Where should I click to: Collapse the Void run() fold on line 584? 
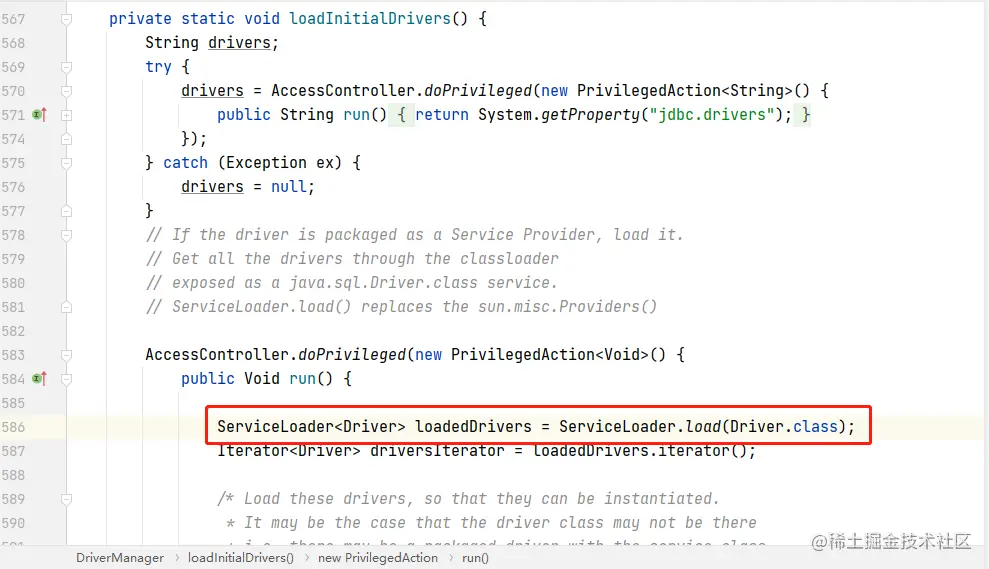66,379
